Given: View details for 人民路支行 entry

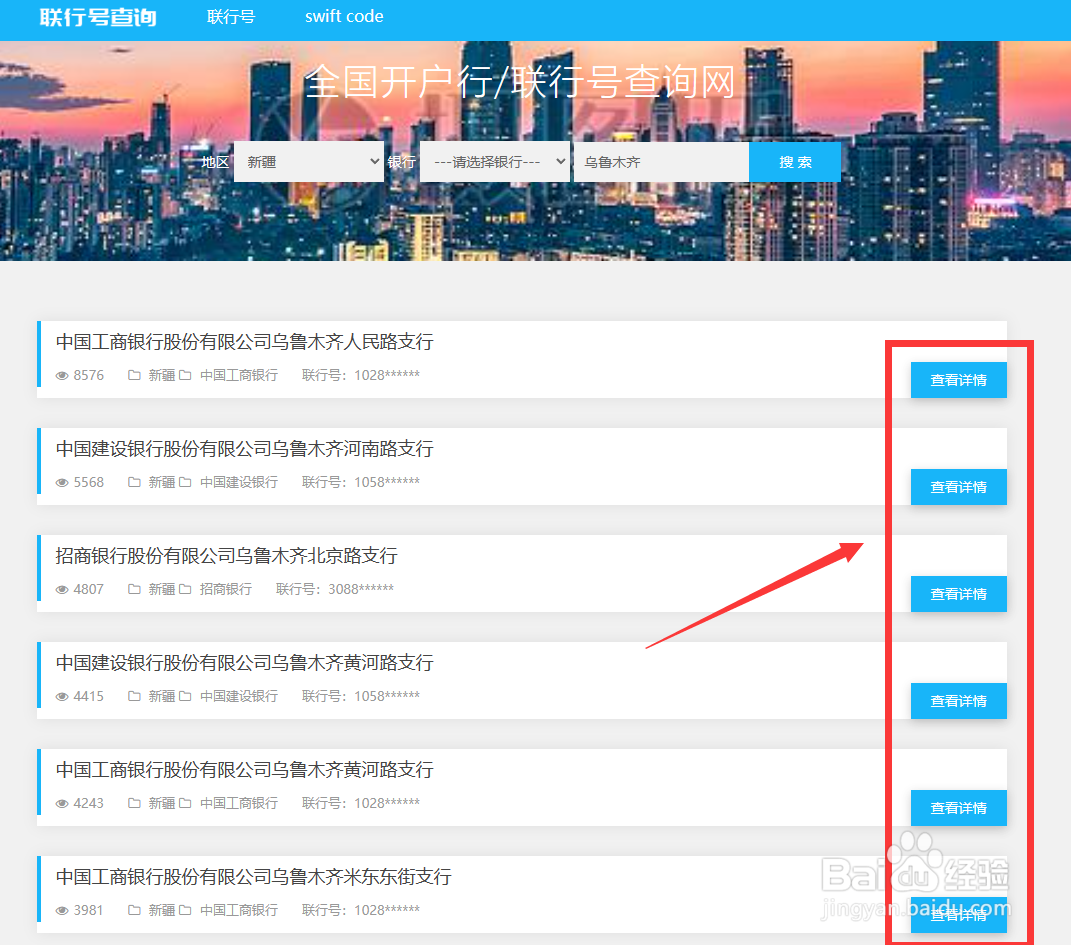Looking at the screenshot, I should [958, 380].
